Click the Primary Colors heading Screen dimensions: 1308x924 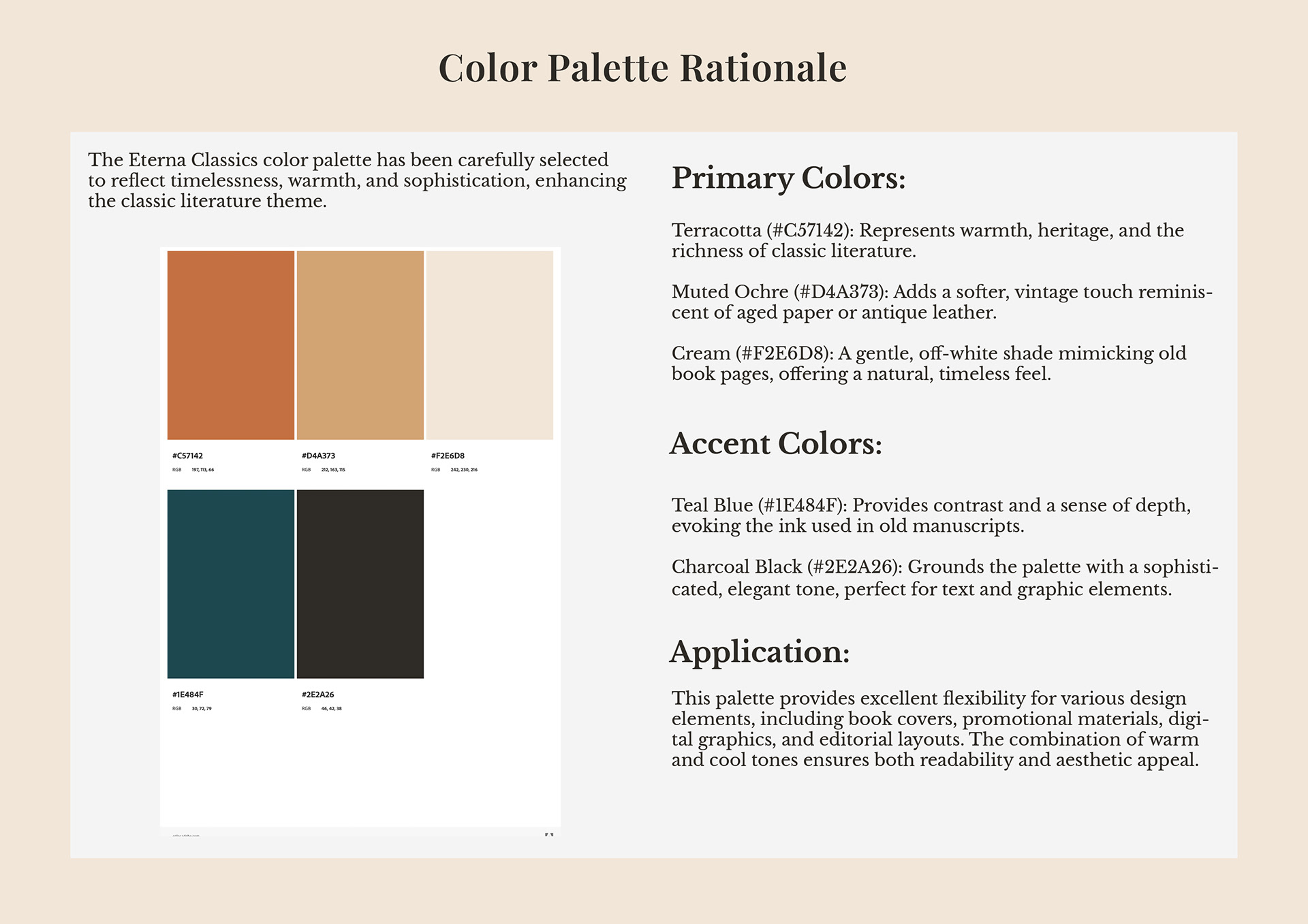coord(788,178)
